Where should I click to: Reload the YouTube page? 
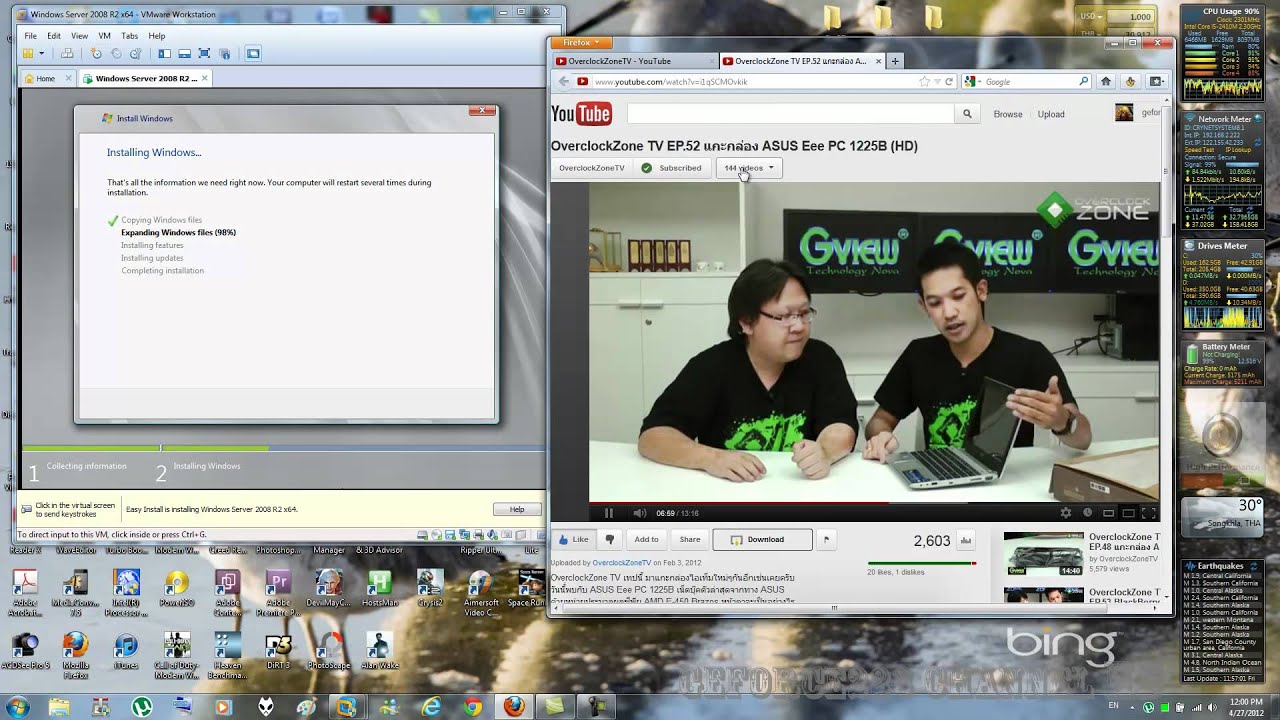pyautogui.click(x=949, y=82)
